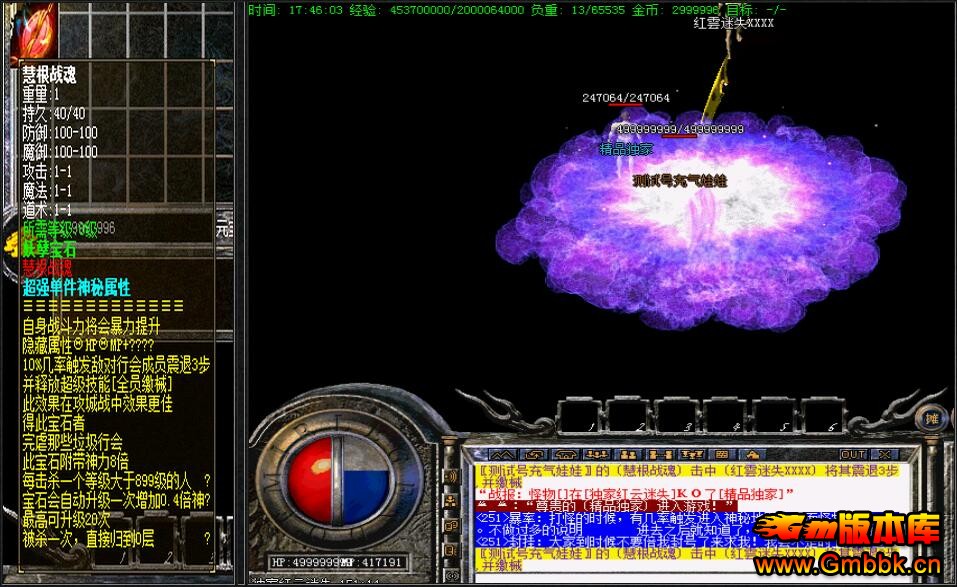Select the character named 测试号充气娃娃
This screenshot has height=587, width=957.
680,181
